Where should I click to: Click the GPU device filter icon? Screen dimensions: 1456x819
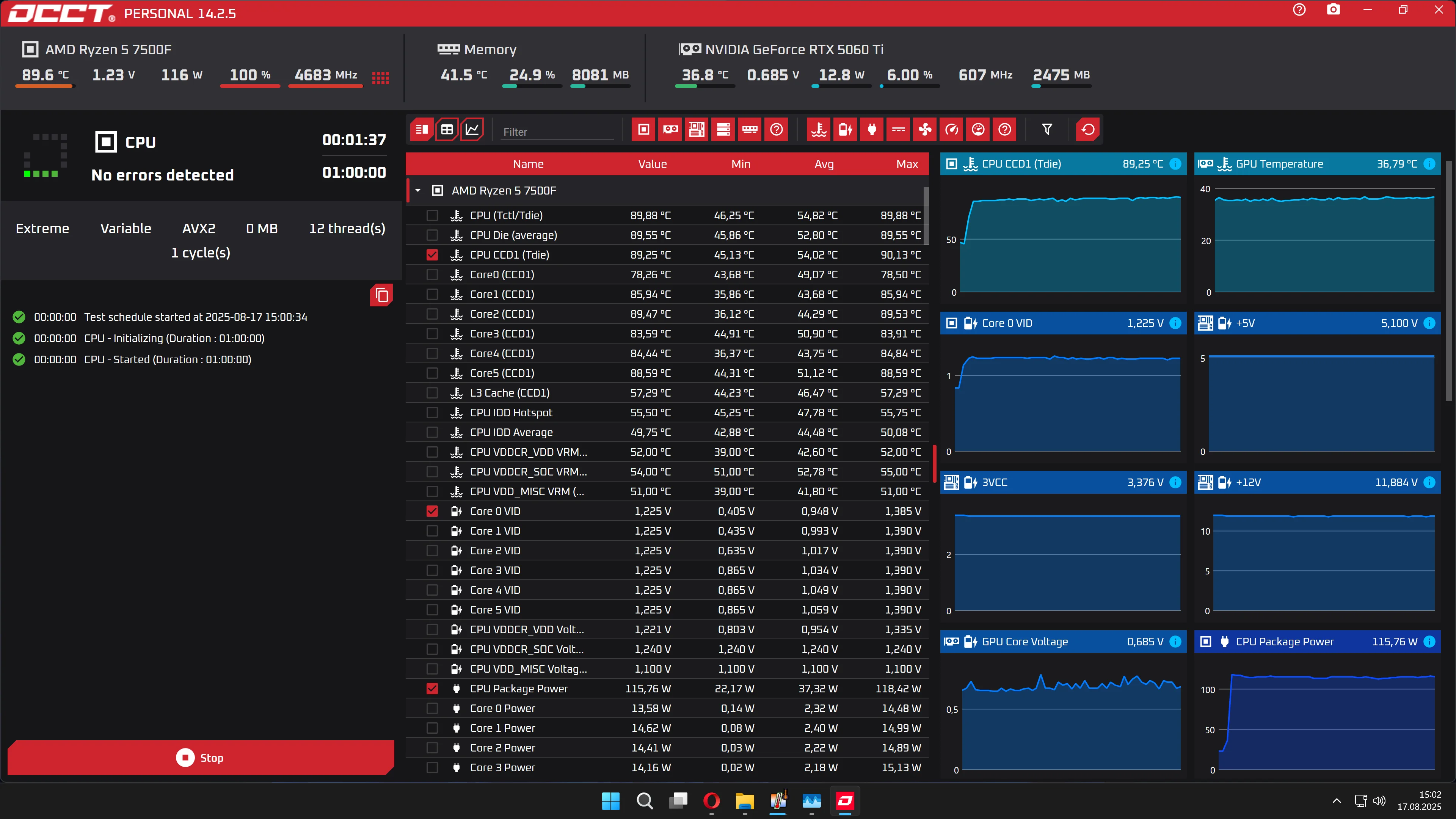click(x=670, y=129)
